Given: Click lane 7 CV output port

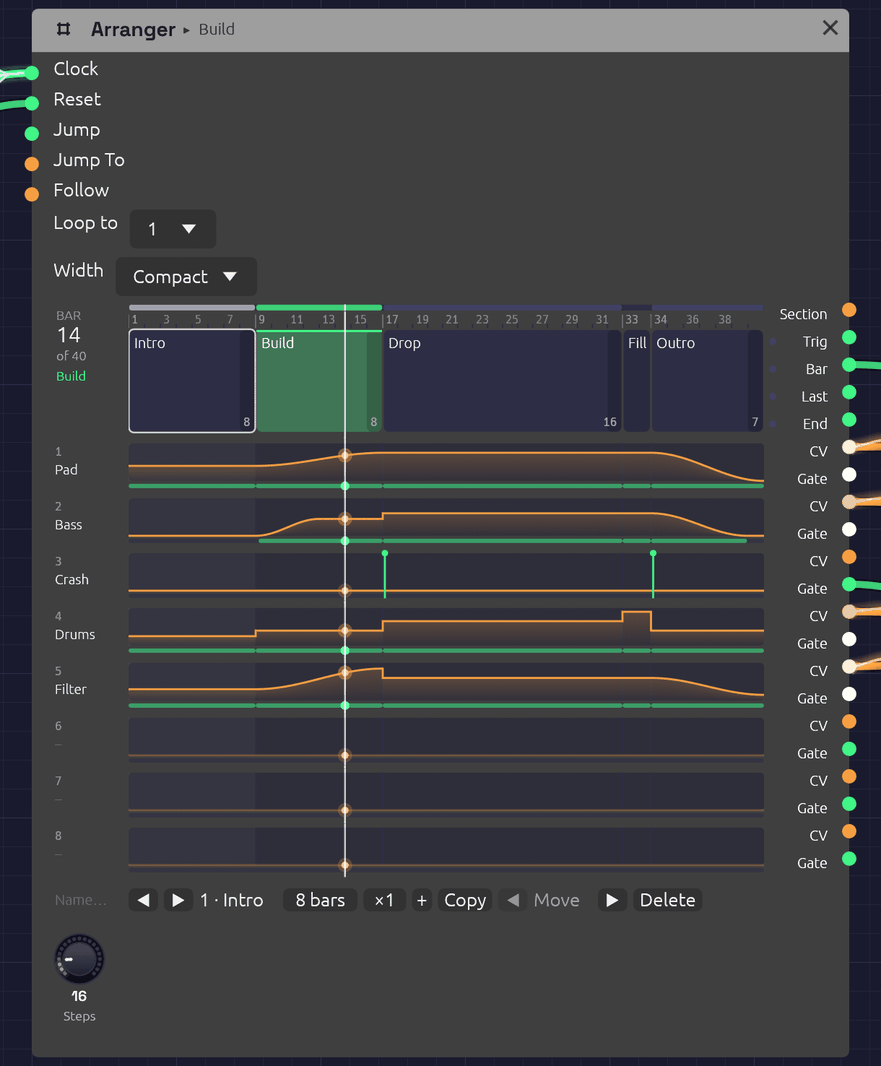Looking at the screenshot, I should 849,776.
